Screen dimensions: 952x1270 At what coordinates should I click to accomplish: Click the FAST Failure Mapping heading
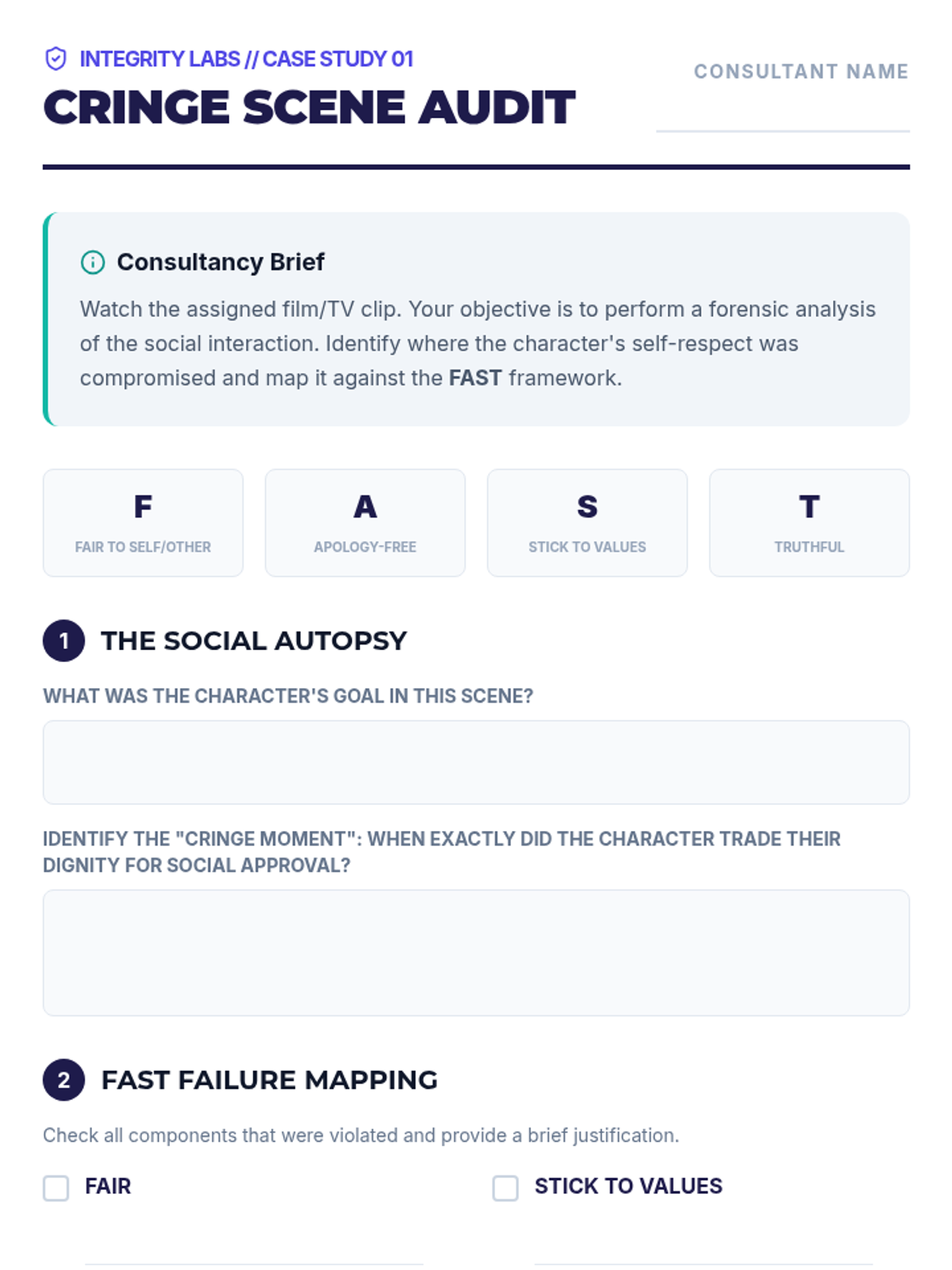pos(270,1080)
